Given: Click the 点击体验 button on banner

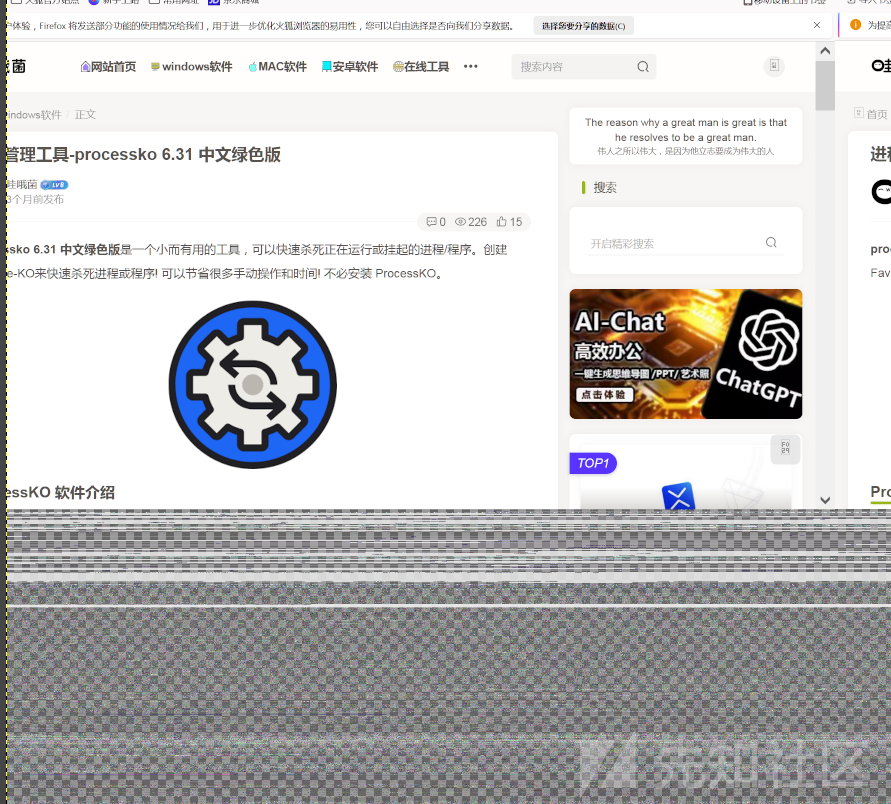Looking at the screenshot, I should pos(604,395).
